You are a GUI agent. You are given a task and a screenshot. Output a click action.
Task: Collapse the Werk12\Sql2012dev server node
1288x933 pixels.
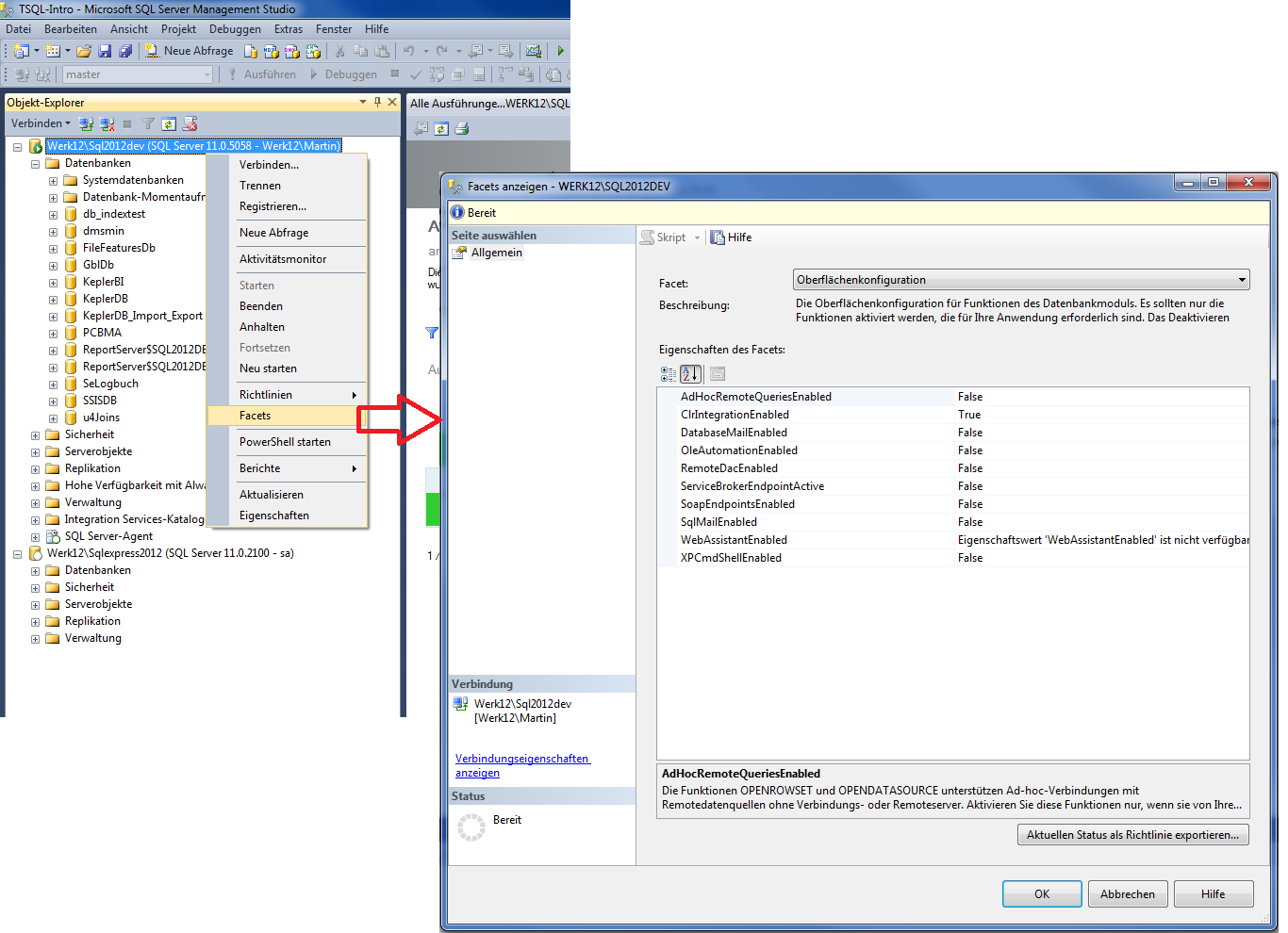click(17, 146)
